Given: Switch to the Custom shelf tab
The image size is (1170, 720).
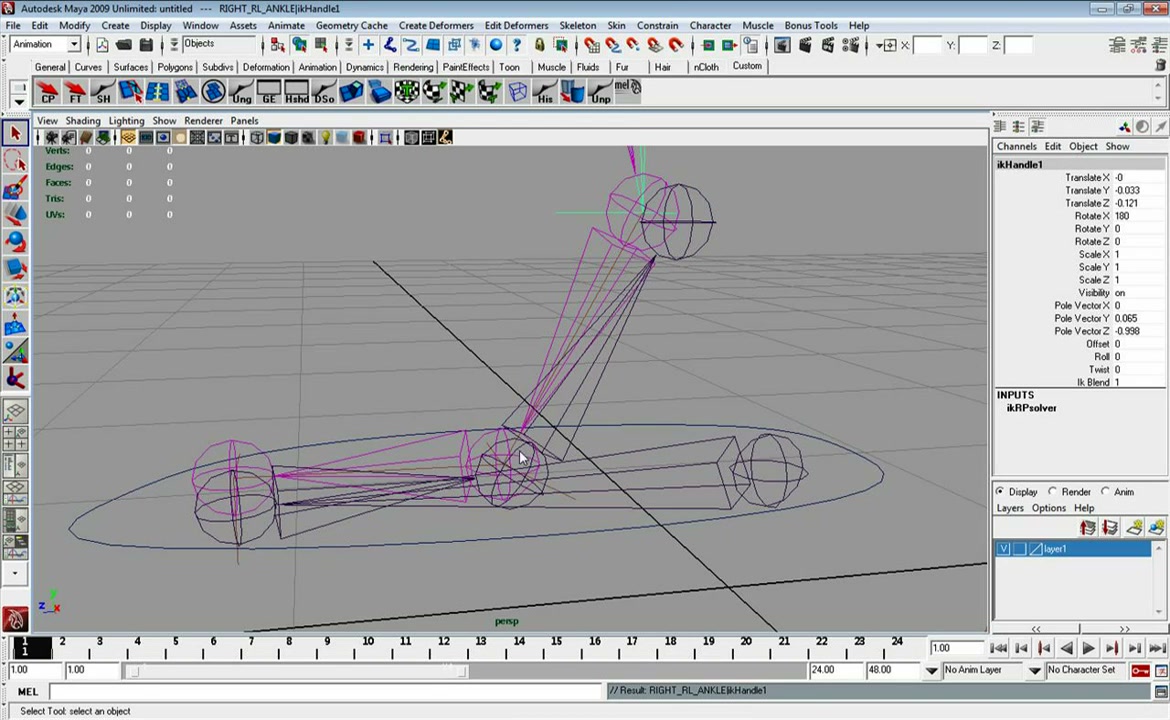Looking at the screenshot, I should pyautogui.click(x=747, y=66).
